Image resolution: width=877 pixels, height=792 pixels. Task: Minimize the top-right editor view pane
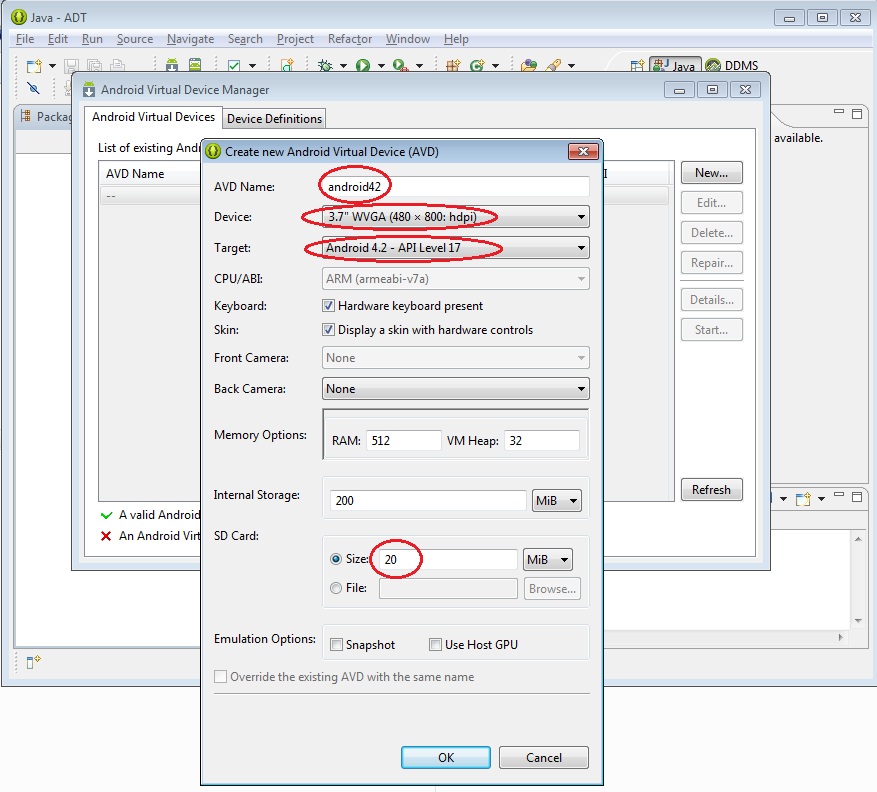pos(838,112)
